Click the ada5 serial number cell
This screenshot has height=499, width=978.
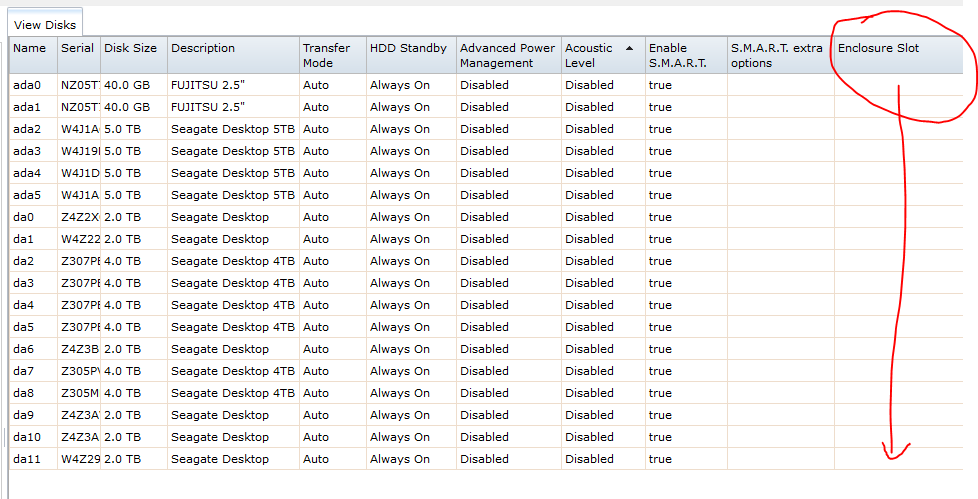click(x=79, y=195)
